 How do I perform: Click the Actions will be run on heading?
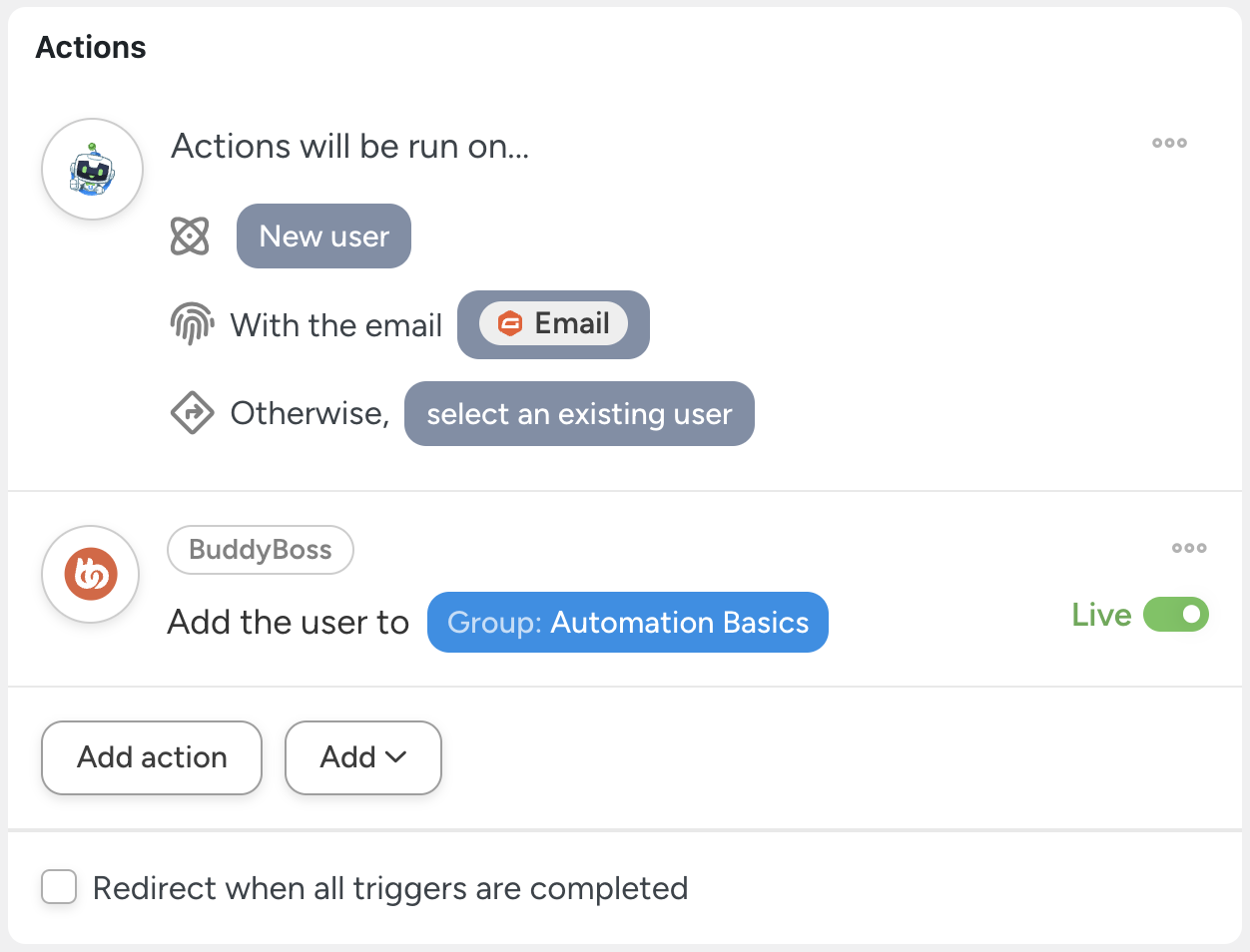pos(349,147)
